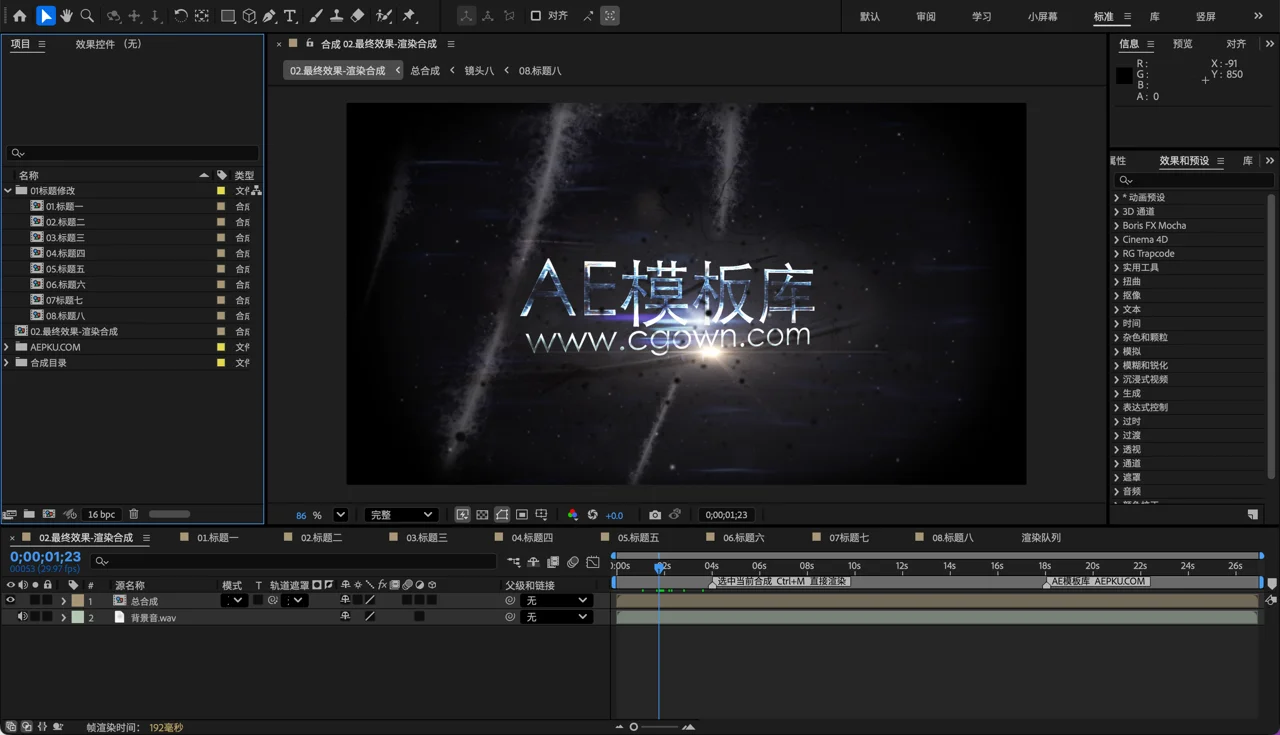Screen dimensions: 1280x735
Task: Open the region of interest button
Action: click(x=522, y=515)
